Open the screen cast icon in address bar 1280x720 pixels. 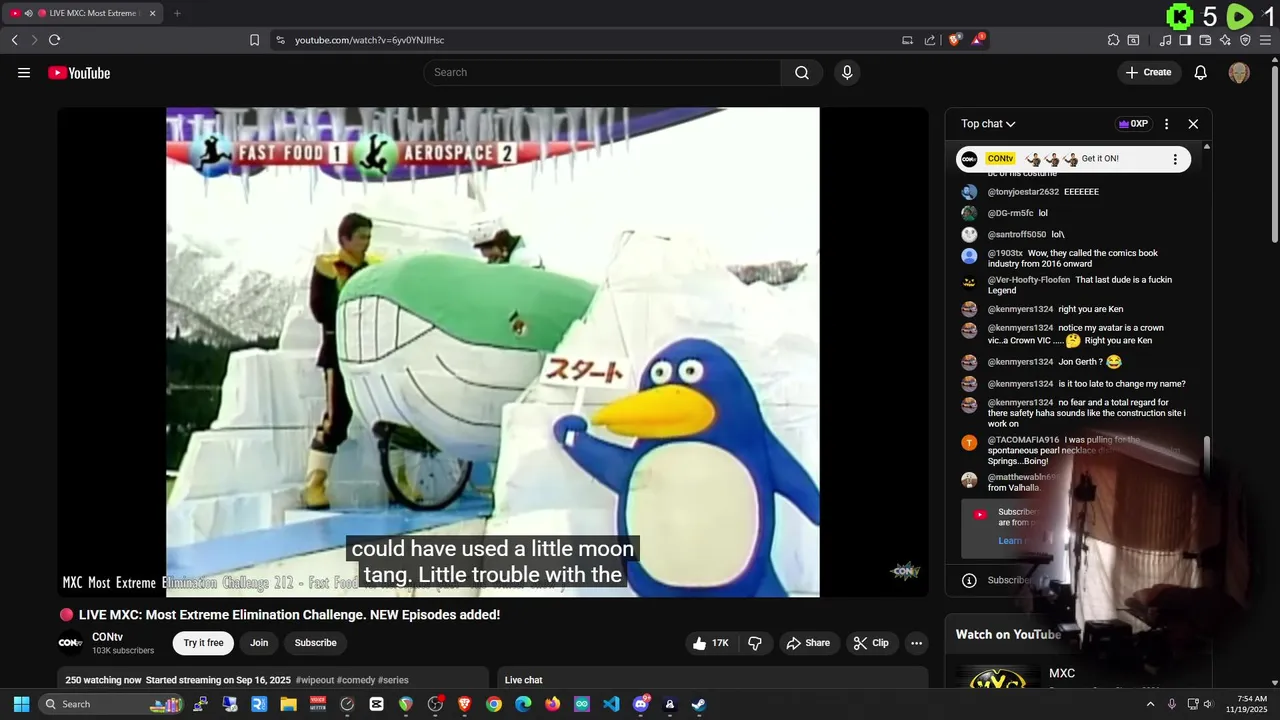click(907, 40)
